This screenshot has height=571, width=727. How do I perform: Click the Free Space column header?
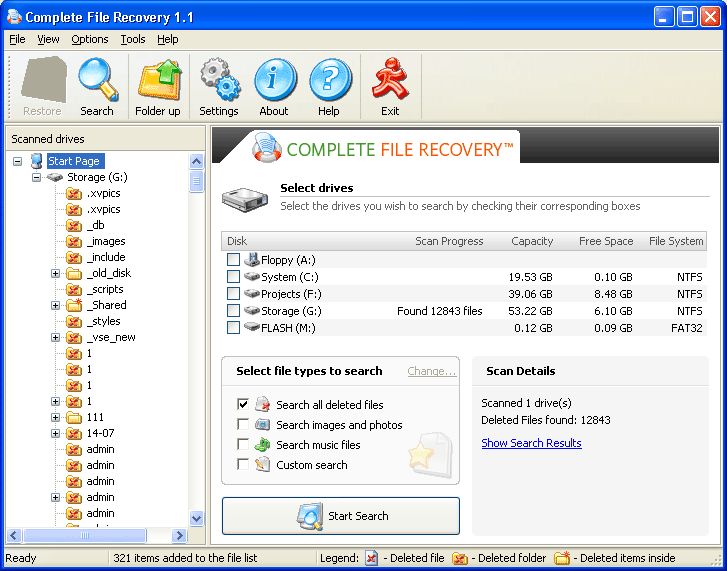tap(606, 241)
